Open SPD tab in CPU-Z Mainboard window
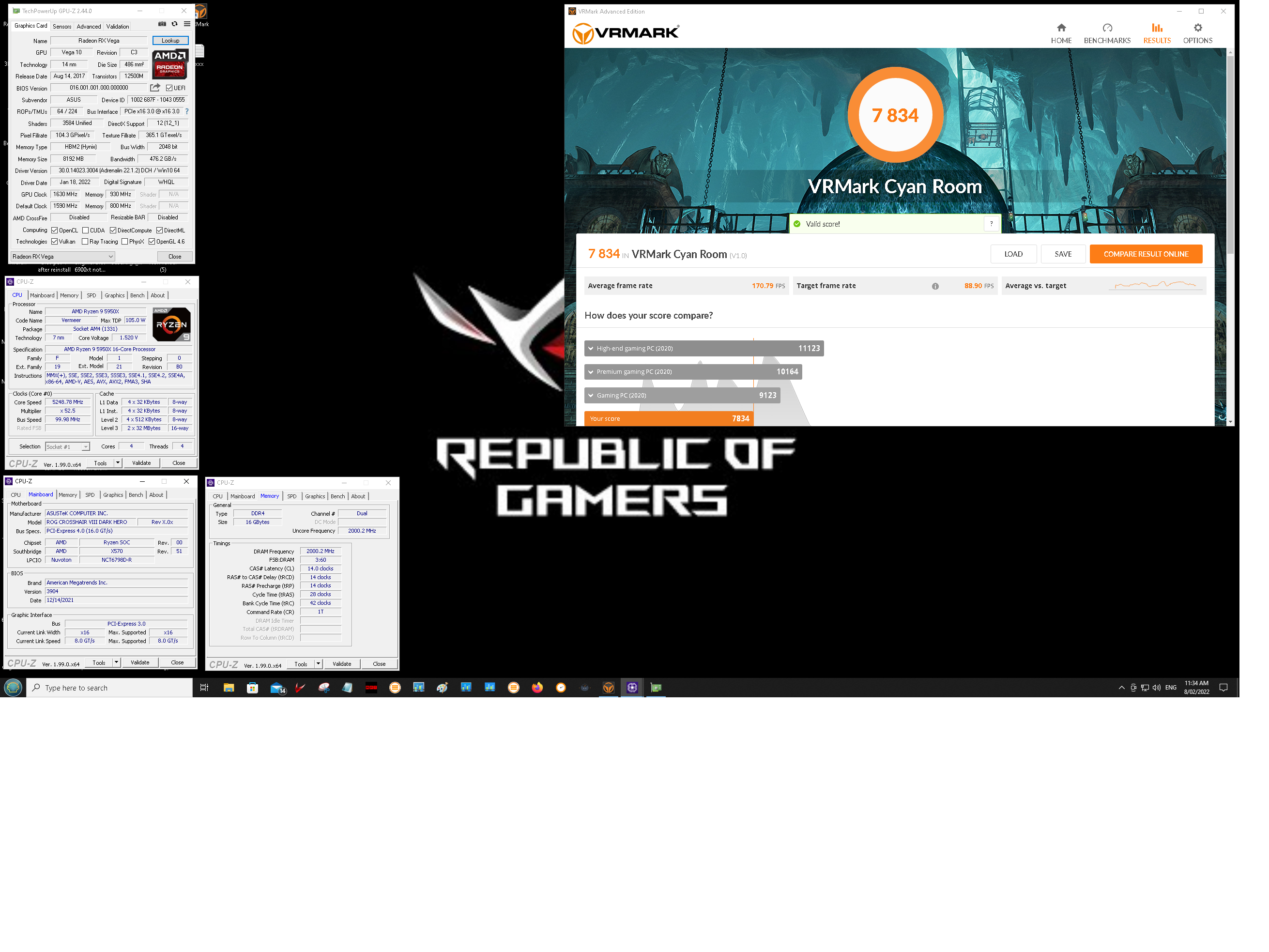This screenshot has width=1269, height=952. [90, 495]
